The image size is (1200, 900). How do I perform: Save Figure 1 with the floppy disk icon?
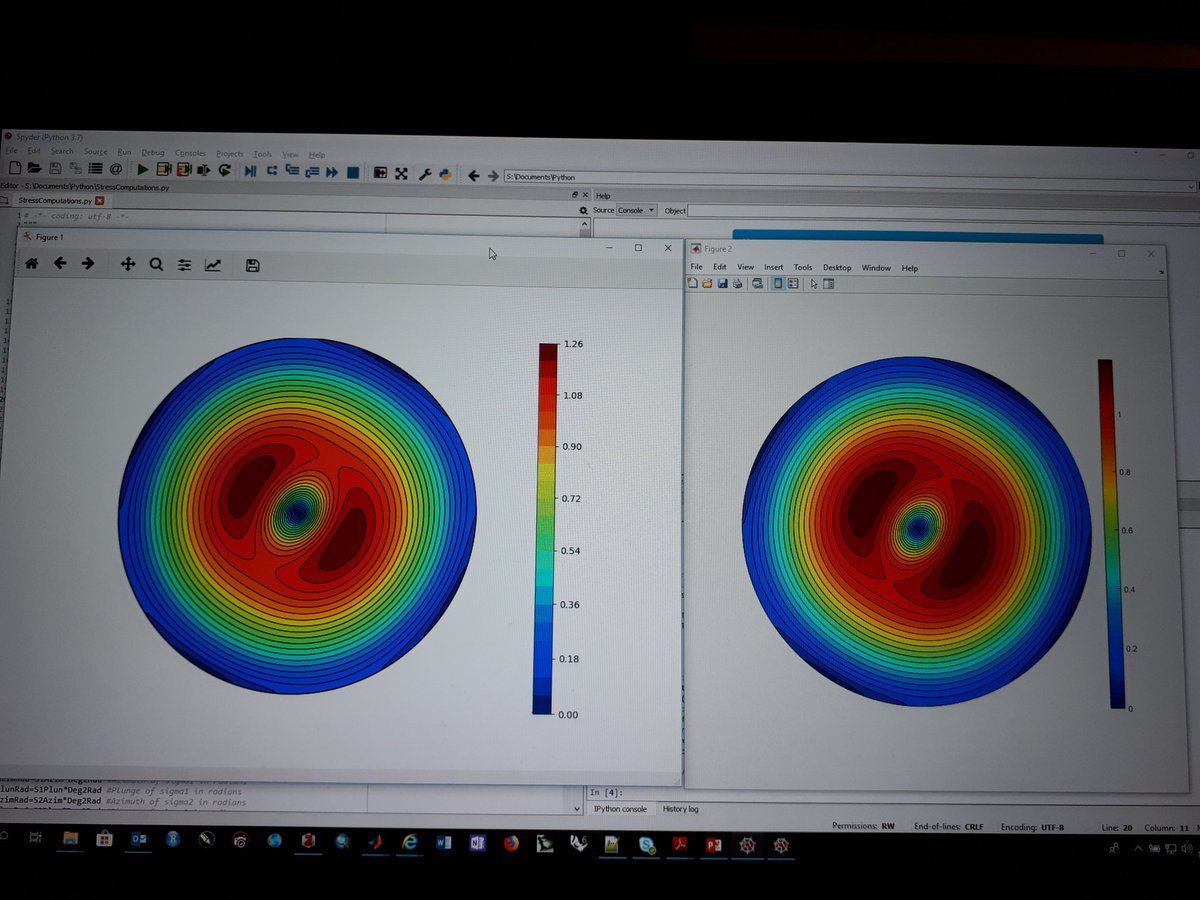click(x=252, y=265)
